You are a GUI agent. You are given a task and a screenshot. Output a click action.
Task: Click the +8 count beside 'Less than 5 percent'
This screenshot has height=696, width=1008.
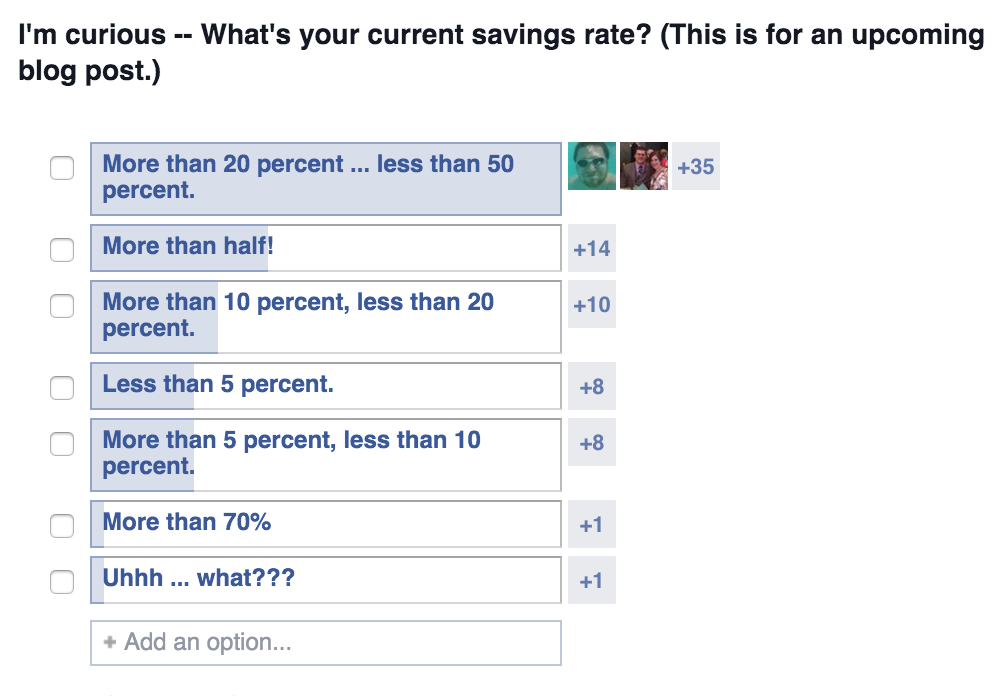click(x=591, y=387)
